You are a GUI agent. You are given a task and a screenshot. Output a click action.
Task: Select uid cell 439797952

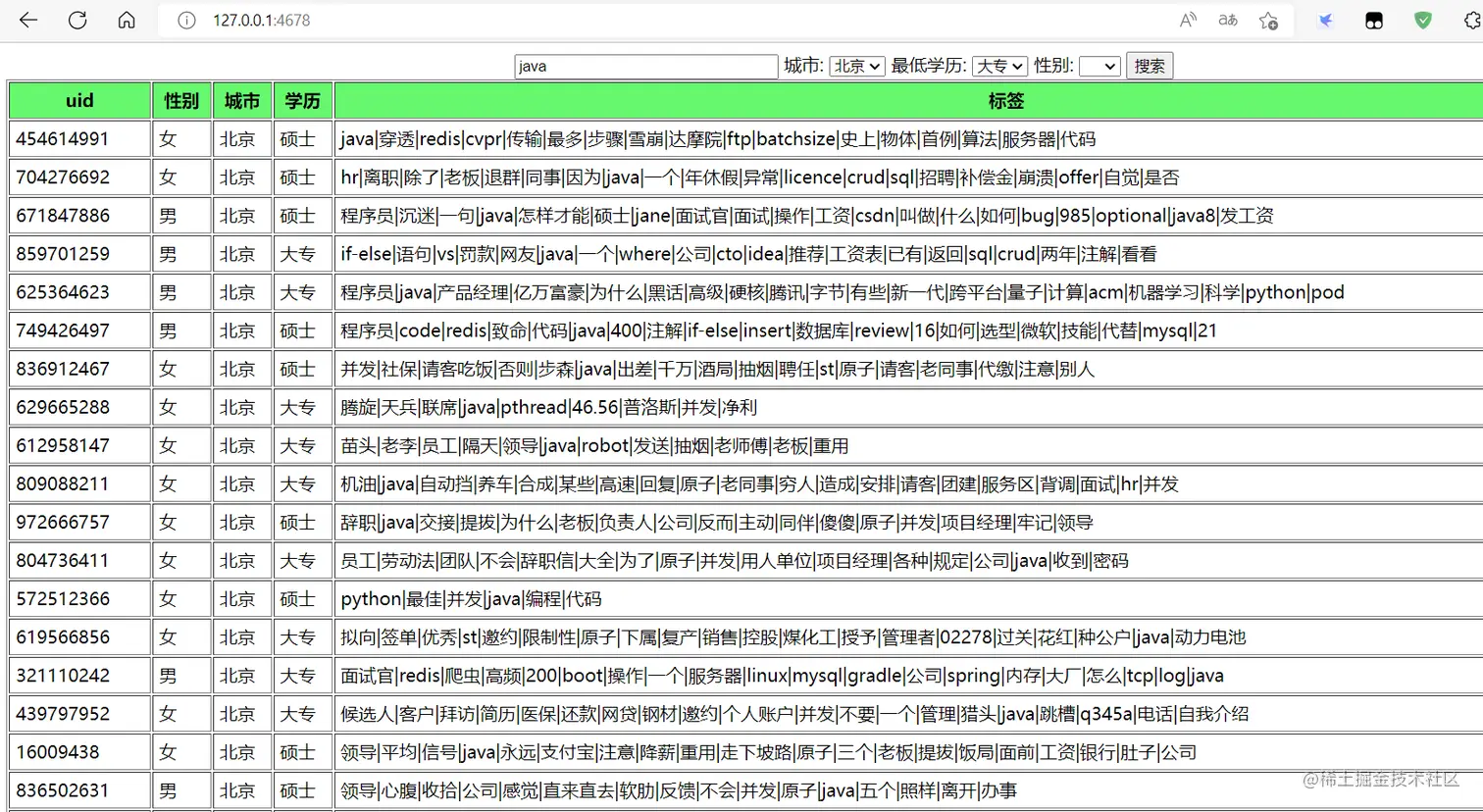tap(79, 713)
